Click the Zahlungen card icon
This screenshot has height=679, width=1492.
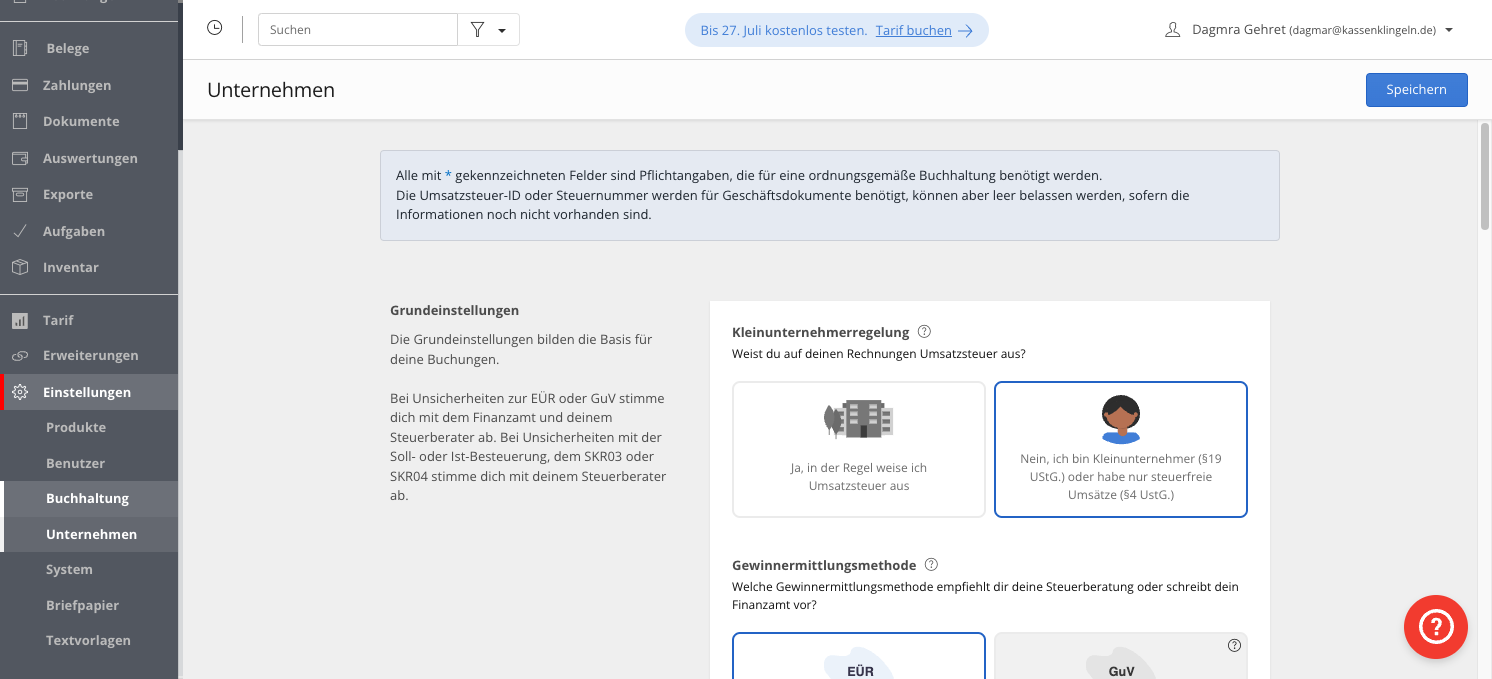[x=19, y=85]
